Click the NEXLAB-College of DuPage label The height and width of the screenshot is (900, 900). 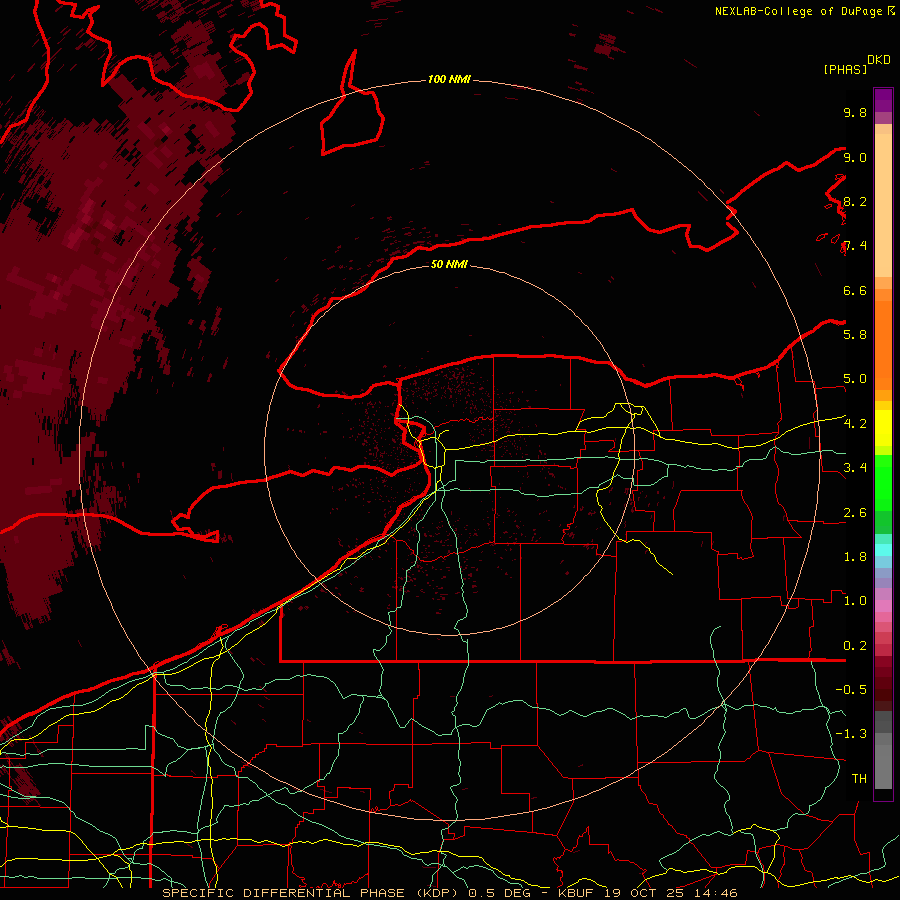click(799, 11)
